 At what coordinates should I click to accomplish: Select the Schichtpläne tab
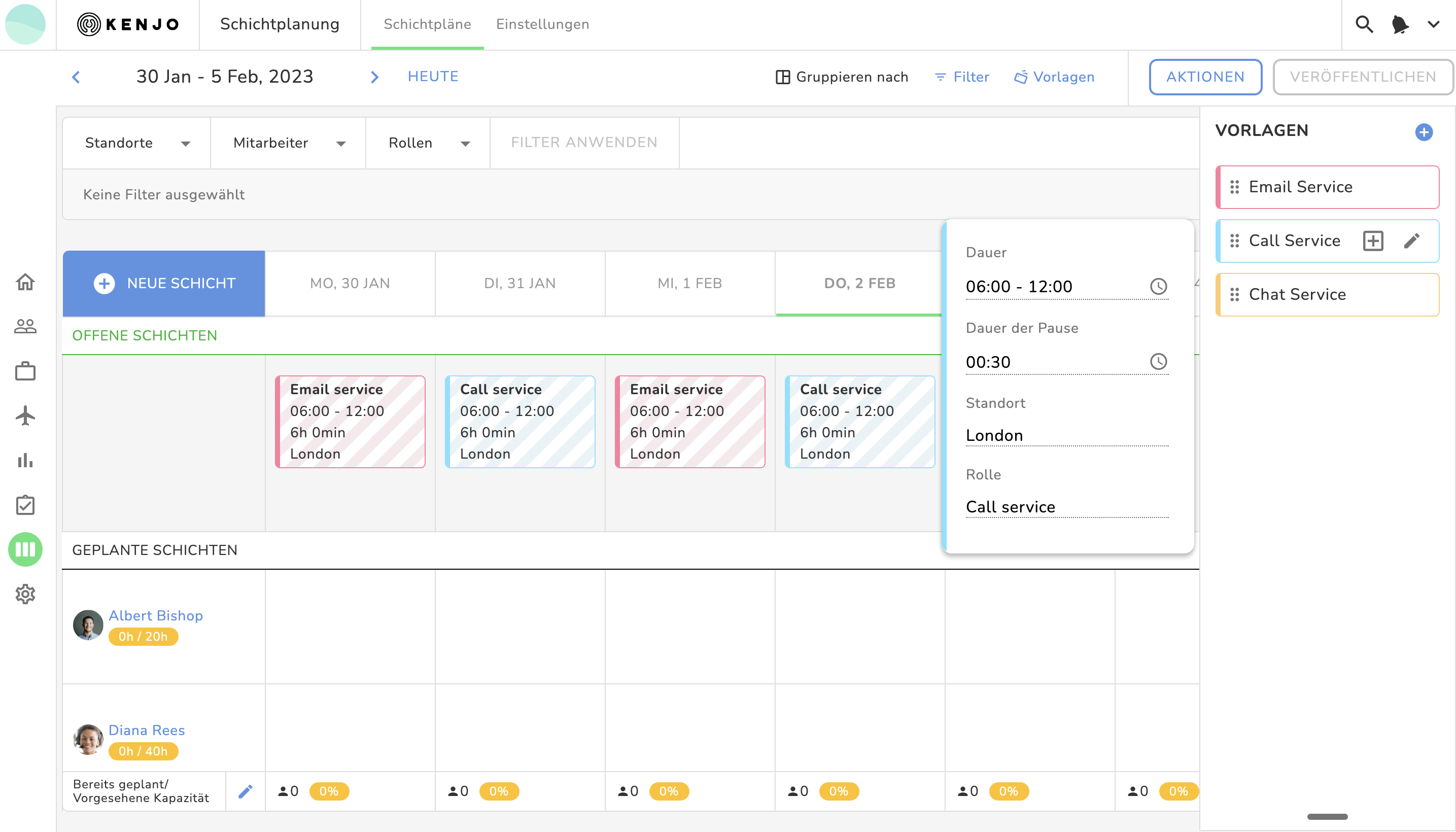(427, 24)
